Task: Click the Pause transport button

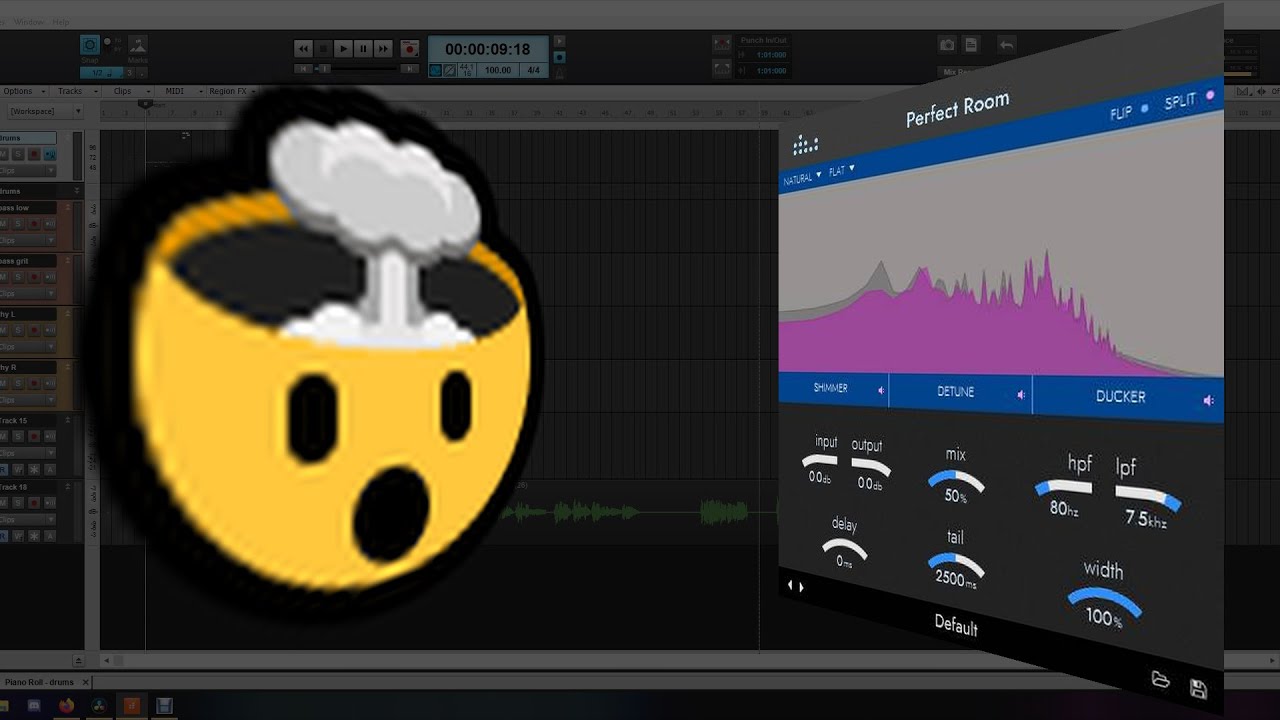Action: (x=363, y=48)
